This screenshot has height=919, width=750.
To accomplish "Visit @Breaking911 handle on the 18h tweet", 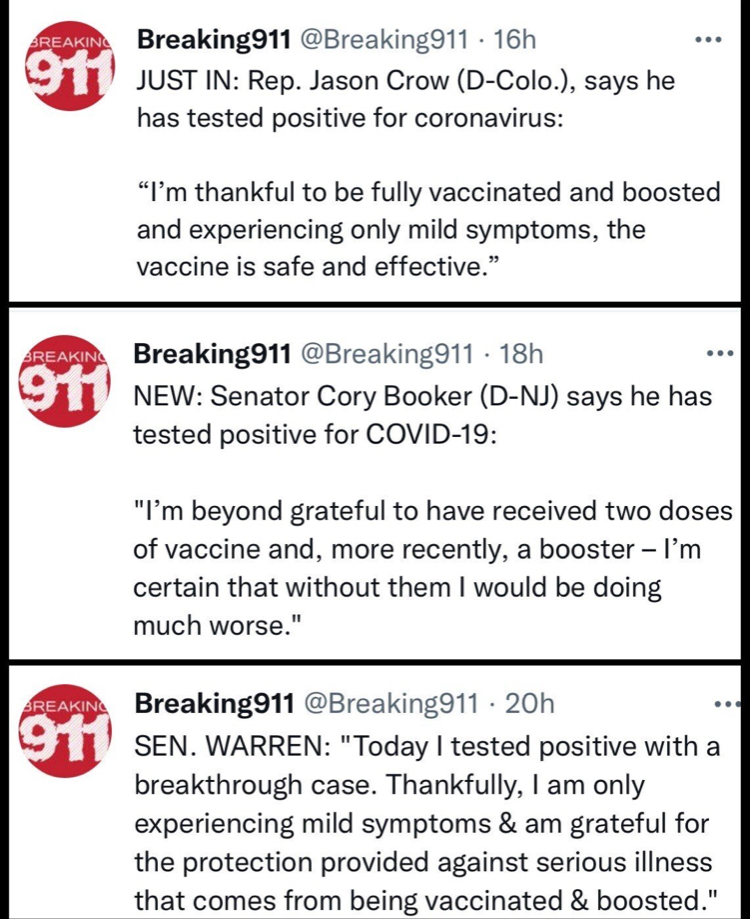I will click(x=386, y=353).
